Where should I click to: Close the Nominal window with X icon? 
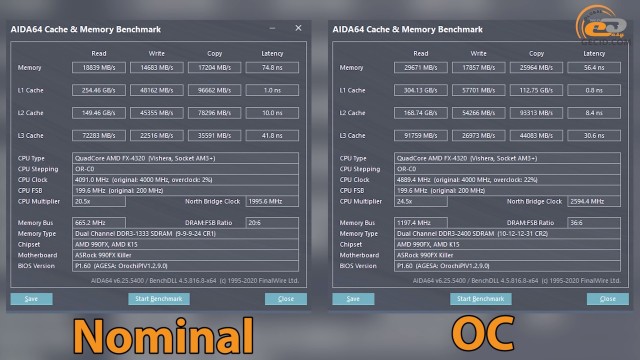click(x=298, y=28)
